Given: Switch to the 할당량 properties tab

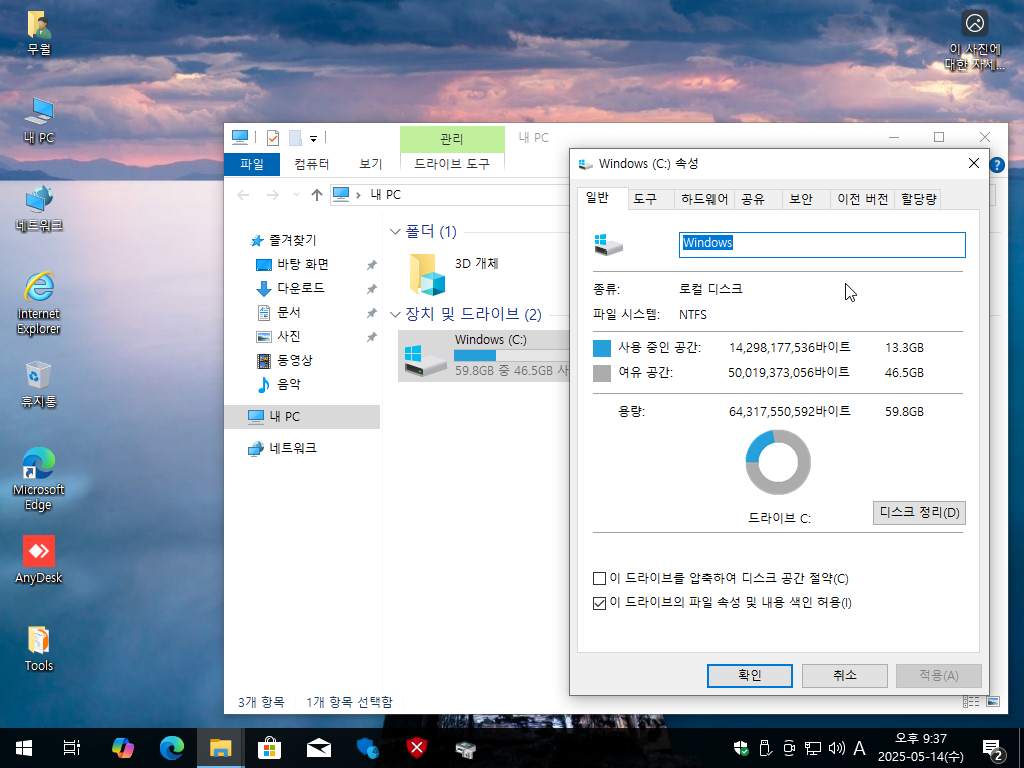Looking at the screenshot, I should (x=919, y=199).
